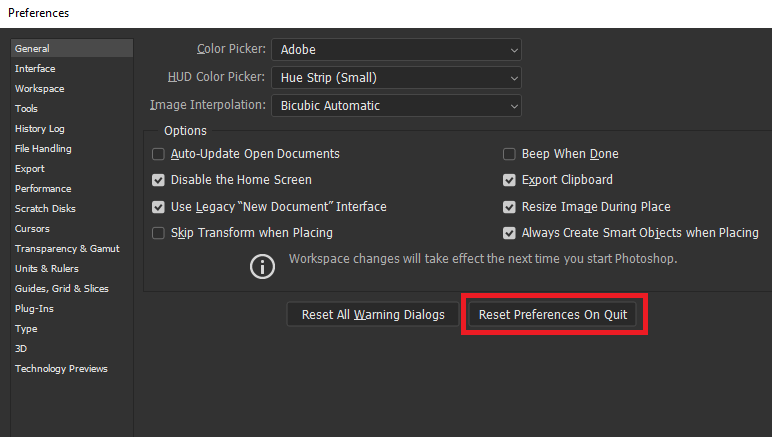
Task: Click the Image Interpolation field label
Action: (207, 105)
